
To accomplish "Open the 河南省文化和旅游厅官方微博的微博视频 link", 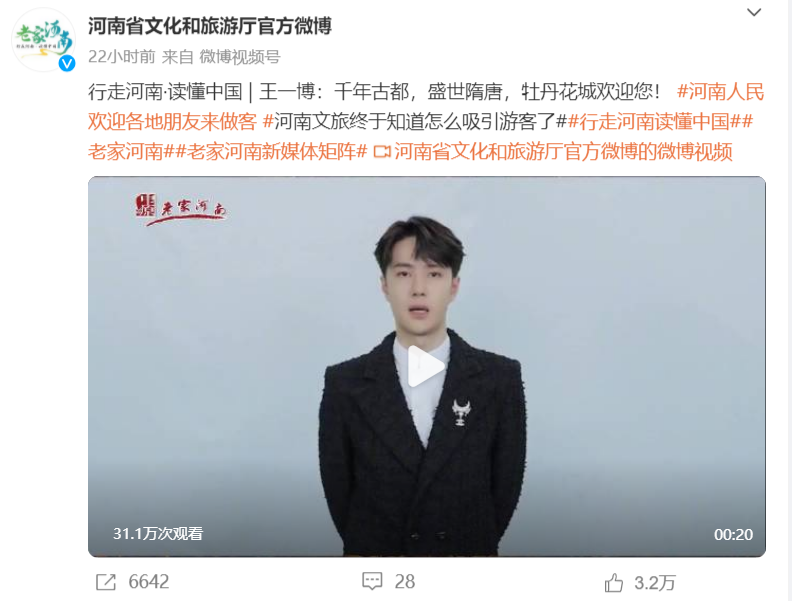I will coord(563,151).
